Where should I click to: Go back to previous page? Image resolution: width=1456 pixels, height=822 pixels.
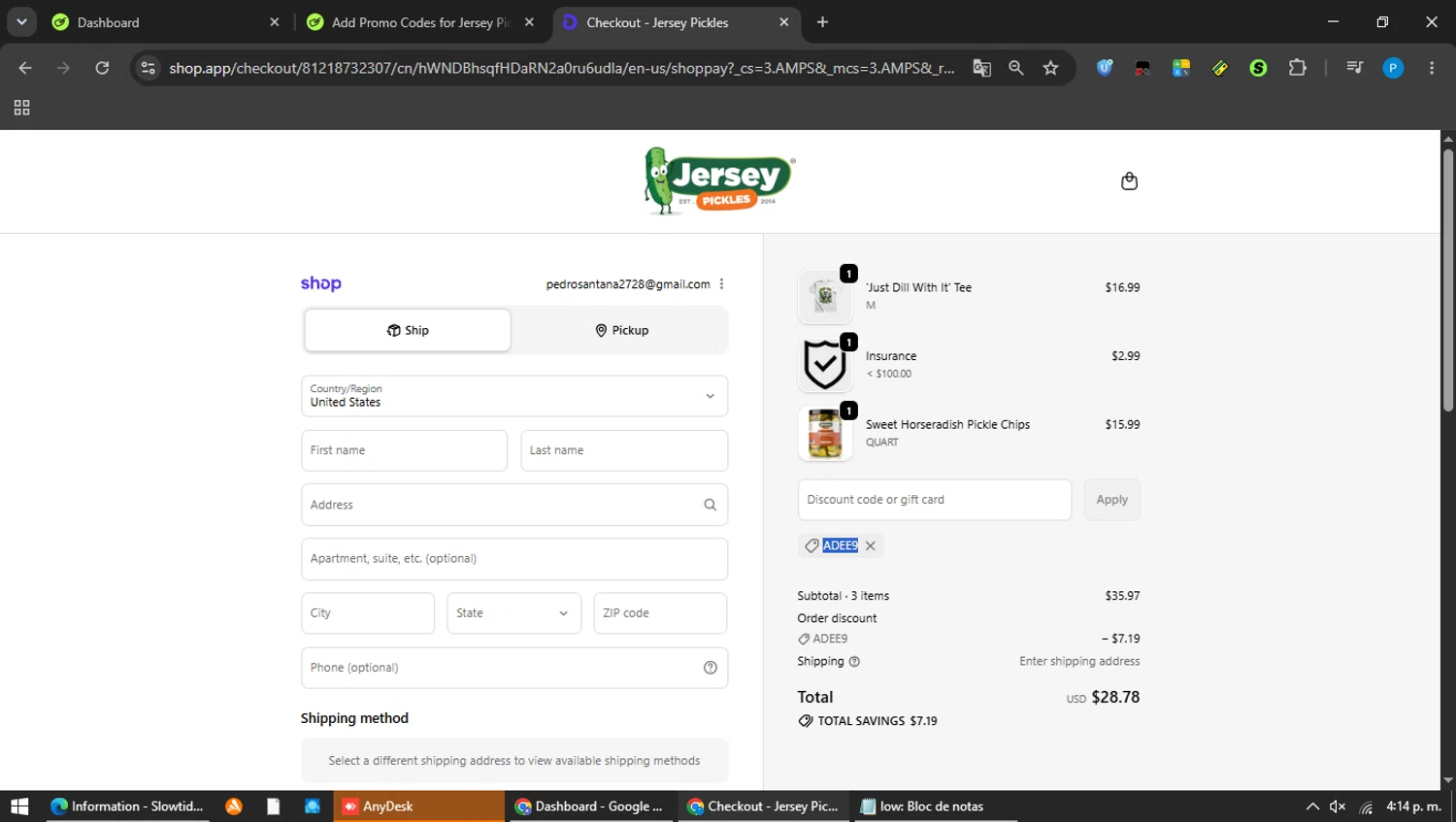(x=25, y=68)
